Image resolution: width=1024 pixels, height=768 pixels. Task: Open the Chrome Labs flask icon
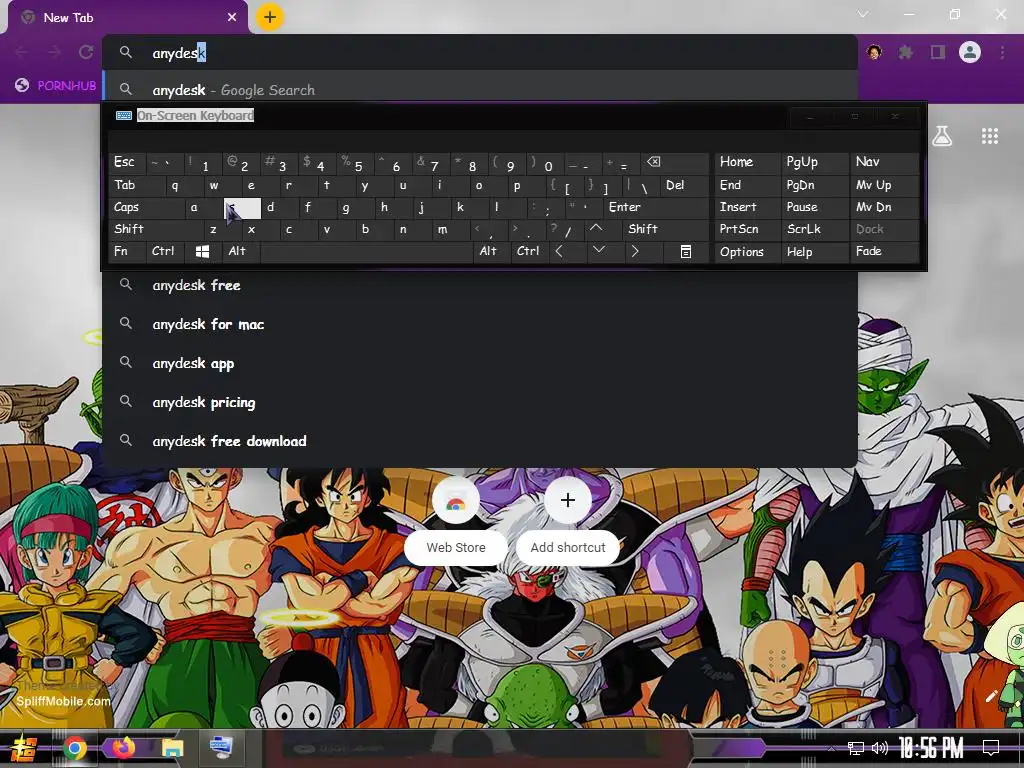(942, 136)
